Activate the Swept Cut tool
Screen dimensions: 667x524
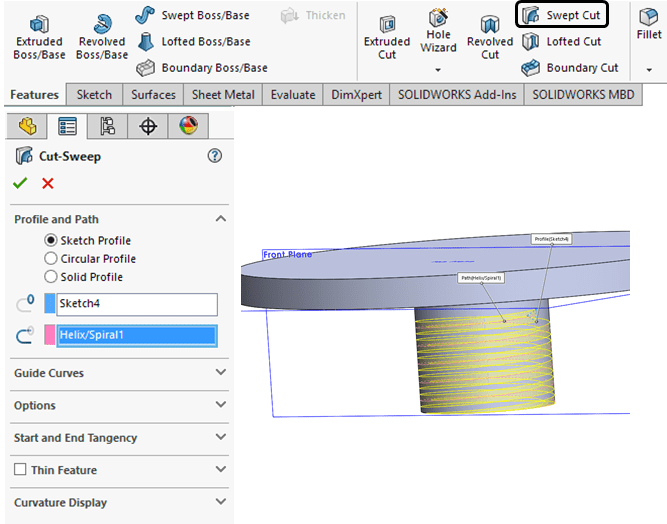pyautogui.click(x=562, y=15)
